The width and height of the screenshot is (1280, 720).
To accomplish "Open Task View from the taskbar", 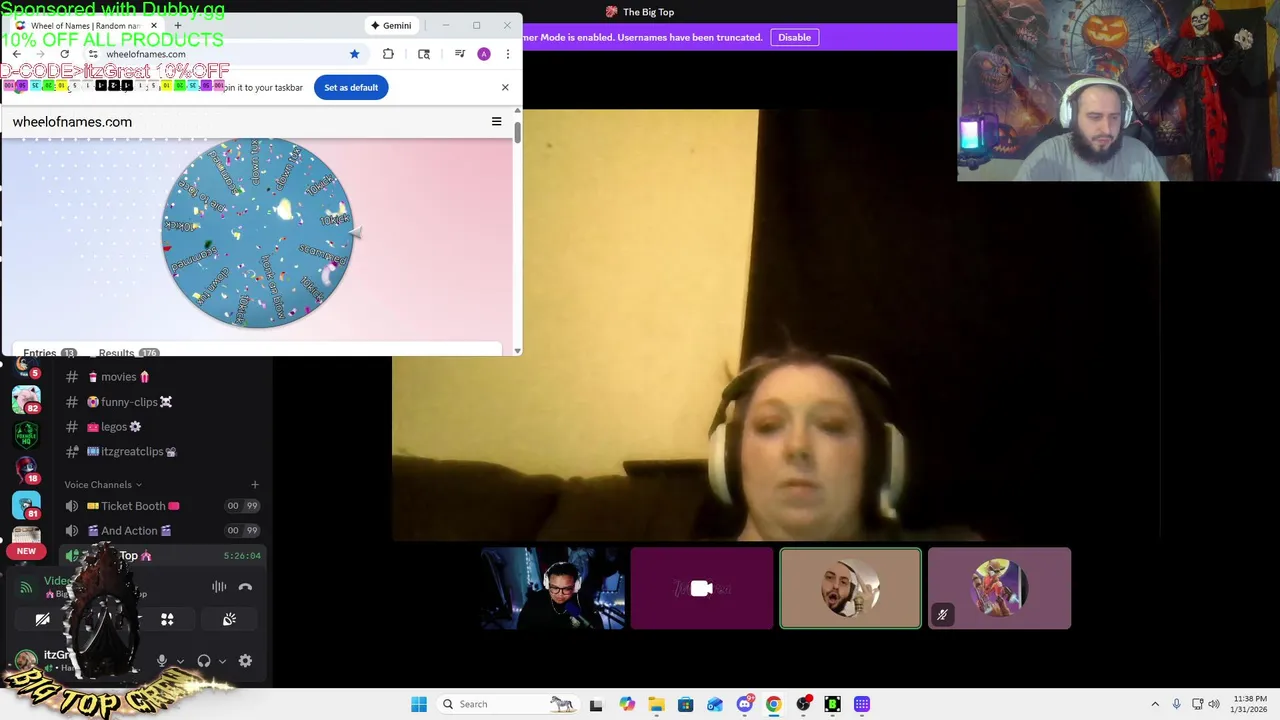I will [x=596, y=704].
